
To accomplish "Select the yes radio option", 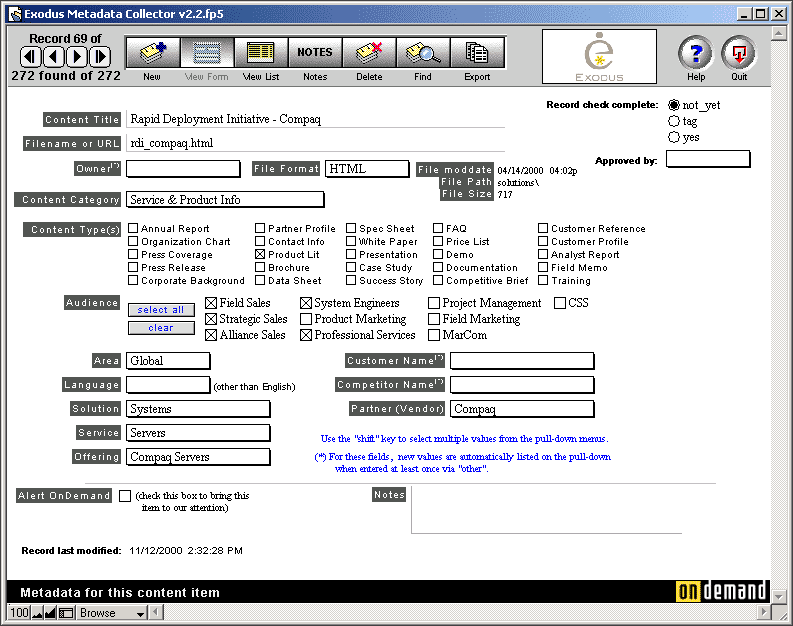I will coord(674,137).
